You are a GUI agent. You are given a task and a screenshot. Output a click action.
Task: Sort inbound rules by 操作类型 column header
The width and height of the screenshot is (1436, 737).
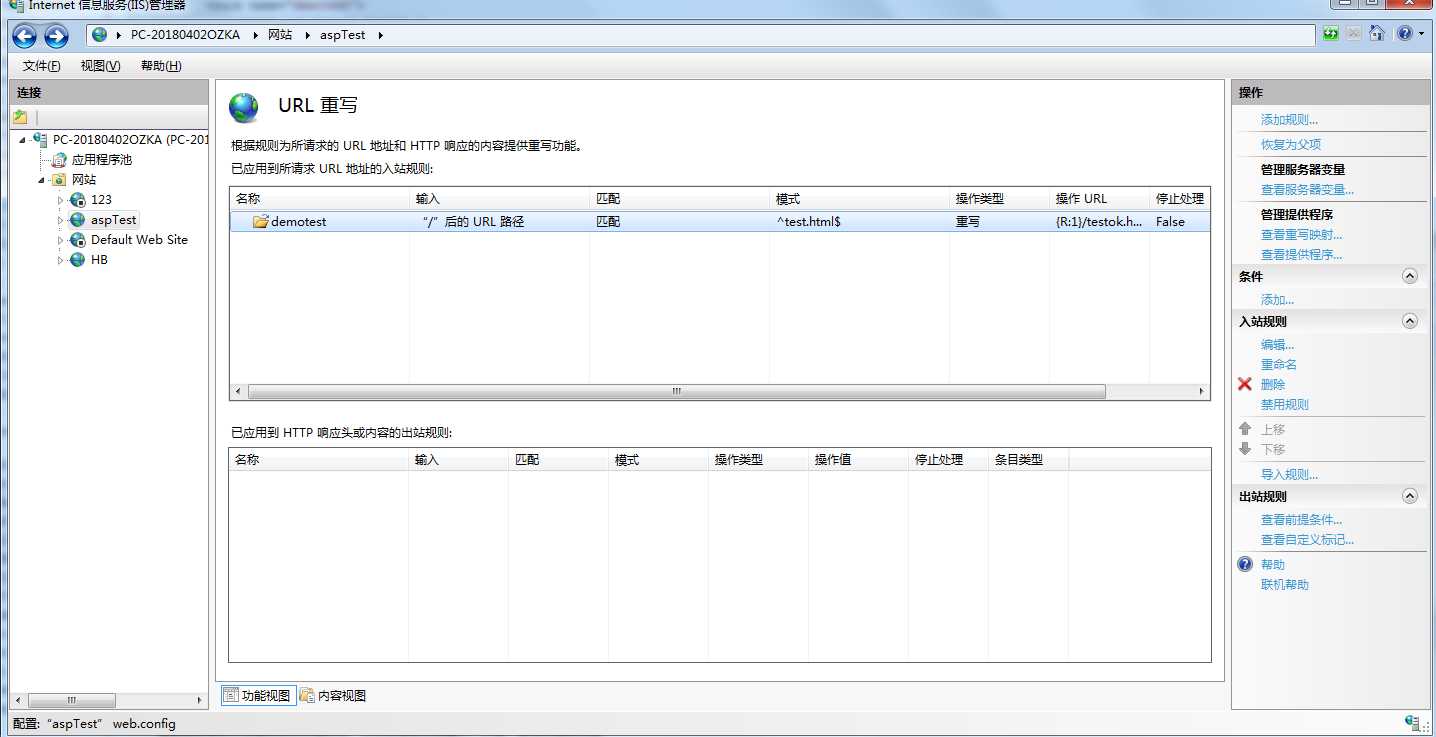coord(1000,199)
